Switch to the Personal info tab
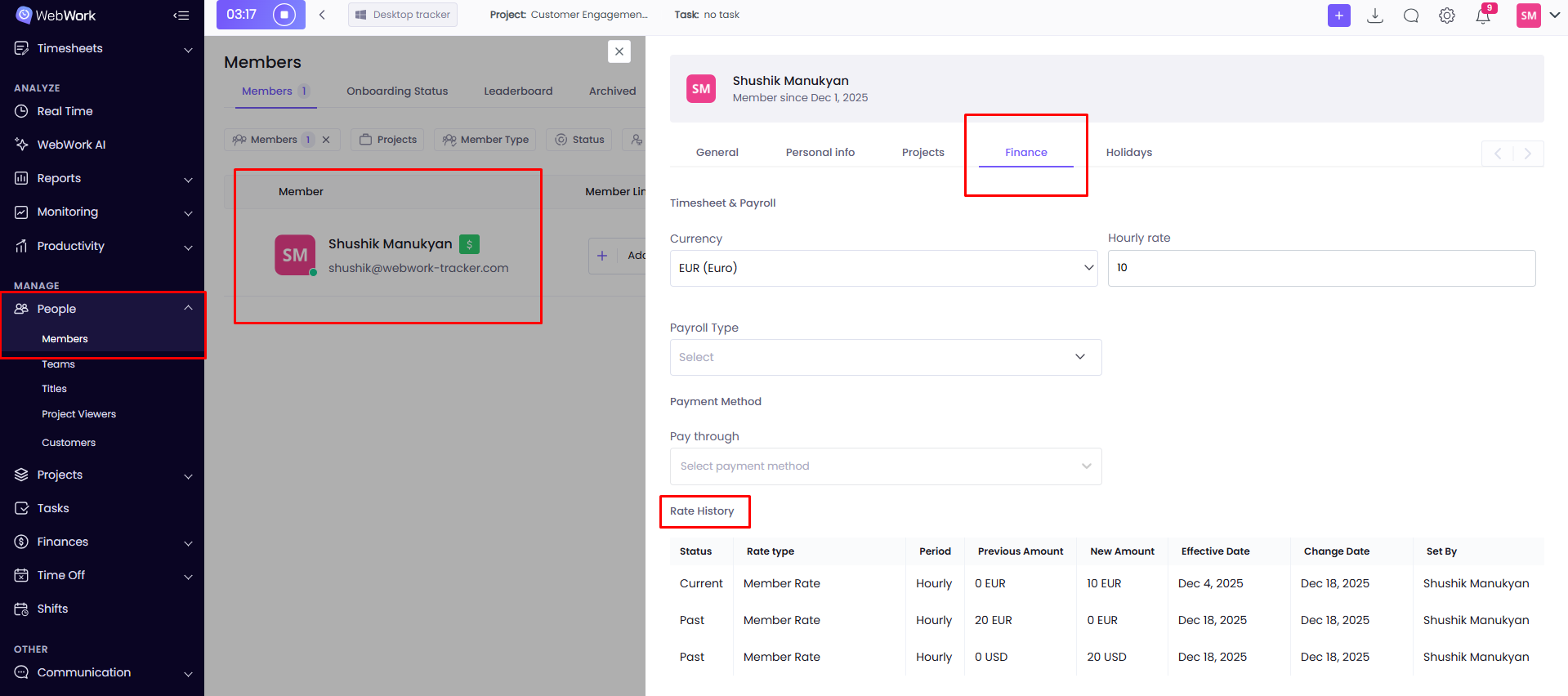 (820, 153)
